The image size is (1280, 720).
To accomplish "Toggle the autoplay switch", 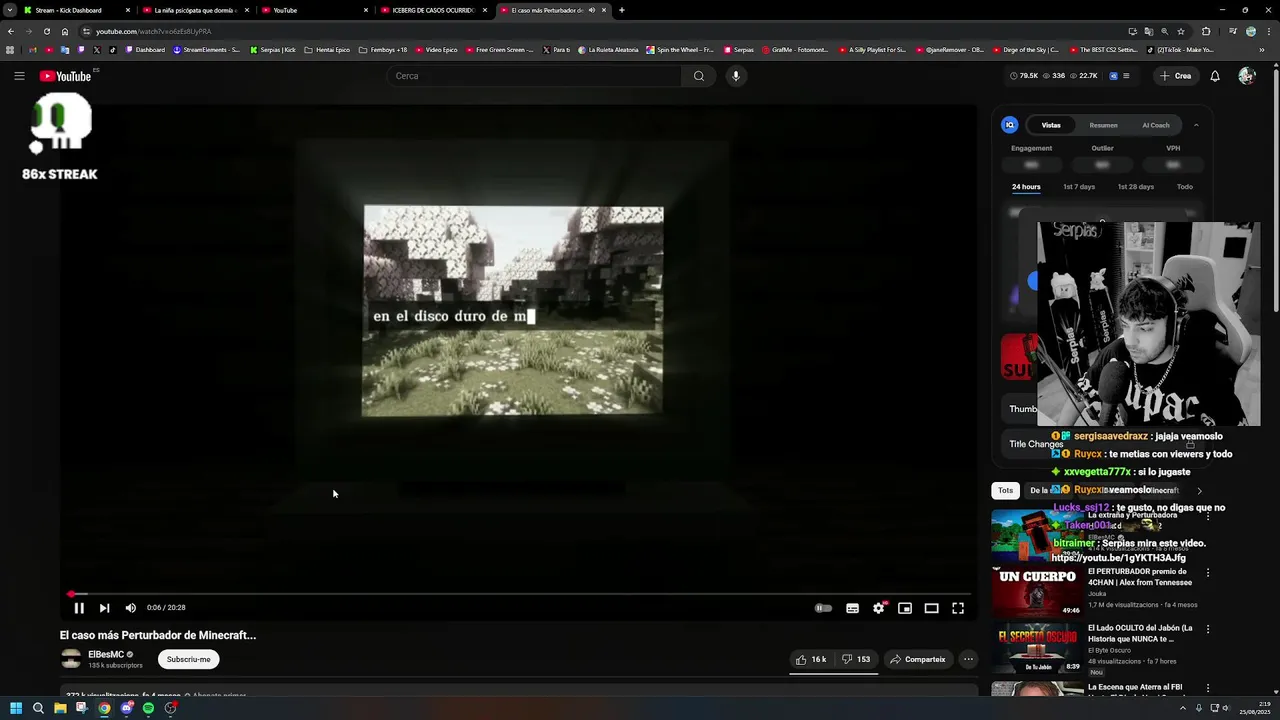I will click(823, 608).
